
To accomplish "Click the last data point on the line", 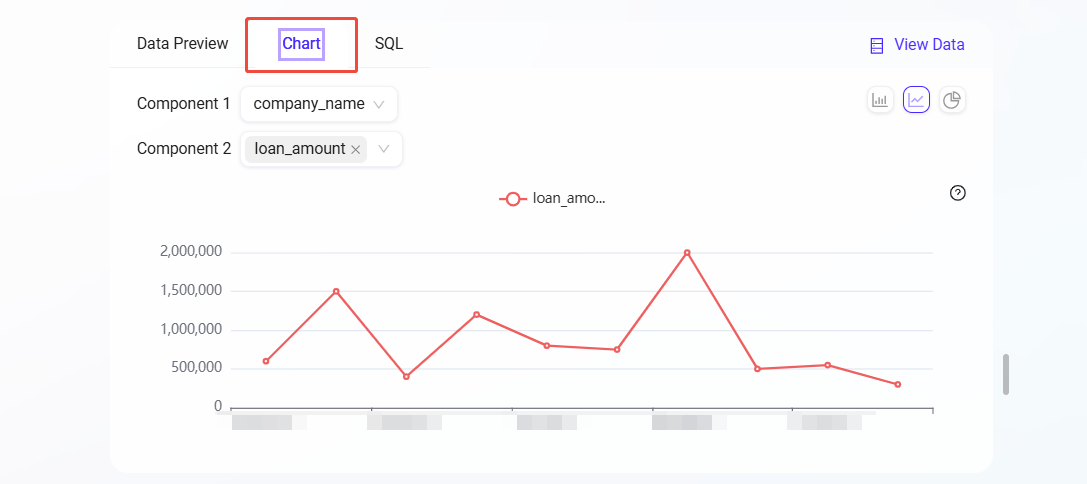I will (897, 384).
